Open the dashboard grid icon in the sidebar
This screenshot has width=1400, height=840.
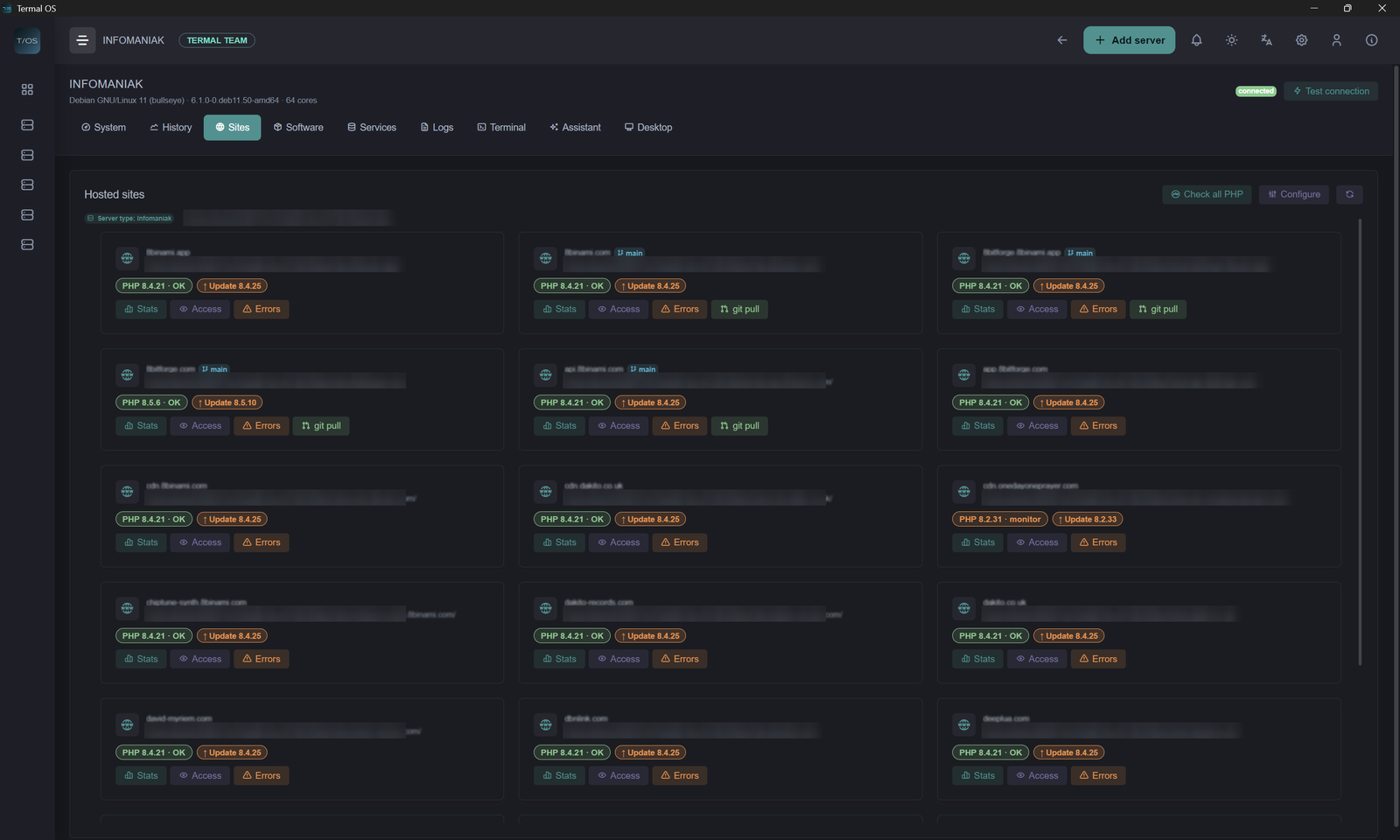click(x=27, y=89)
